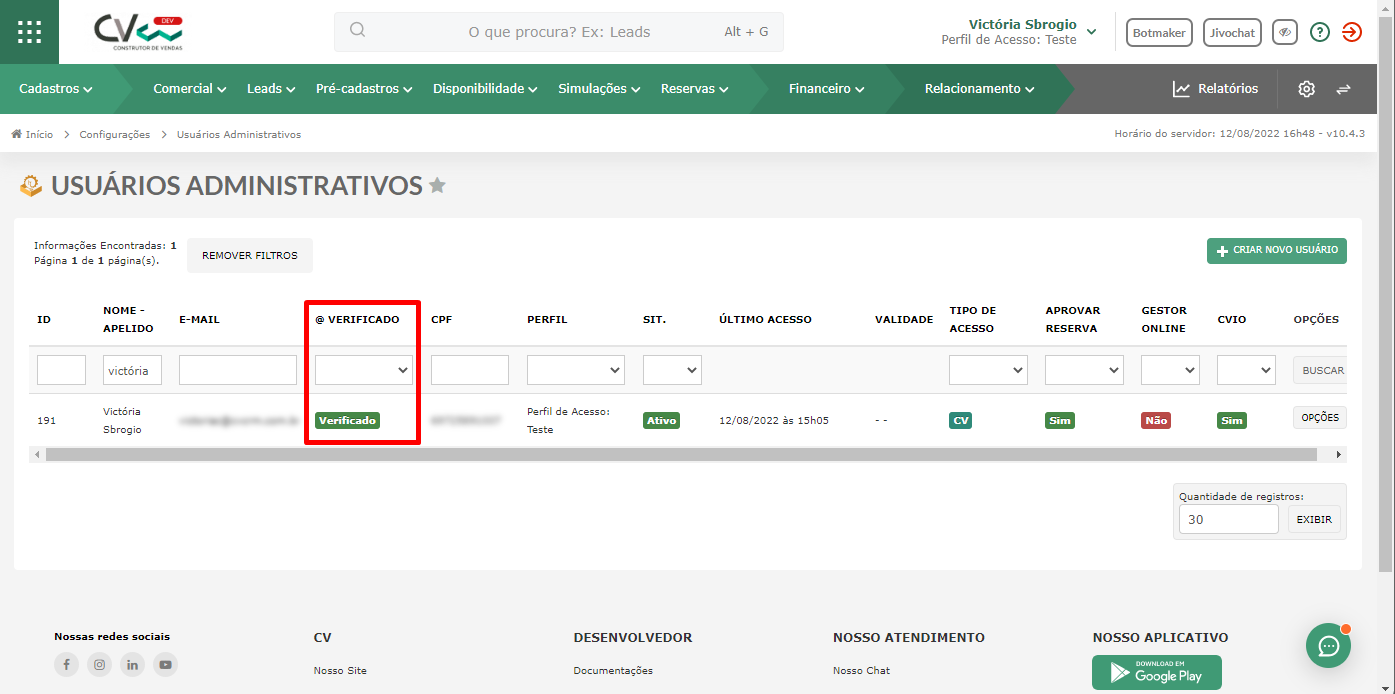This screenshot has height=694, width=1395.
Task: Open the Gestor Online filter dropdown
Action: 1170,370
